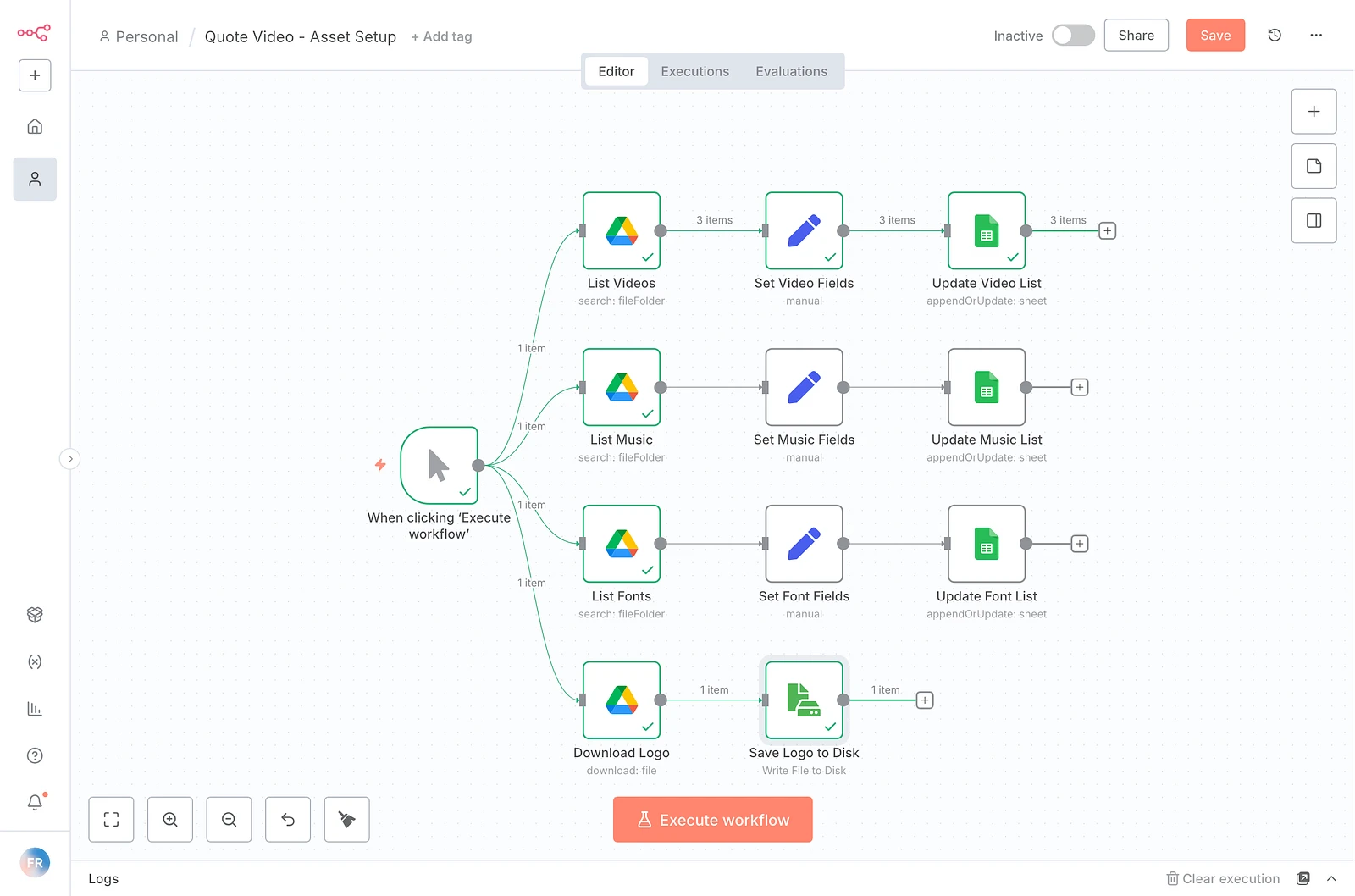Open the focus panel button

tap(1314, 221)
